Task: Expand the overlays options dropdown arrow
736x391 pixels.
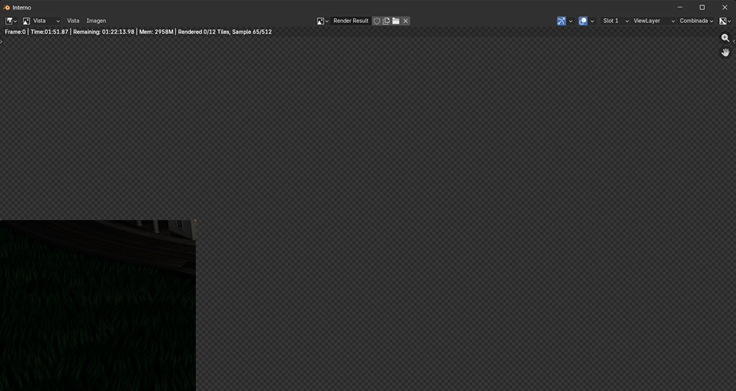Action: 592,21
